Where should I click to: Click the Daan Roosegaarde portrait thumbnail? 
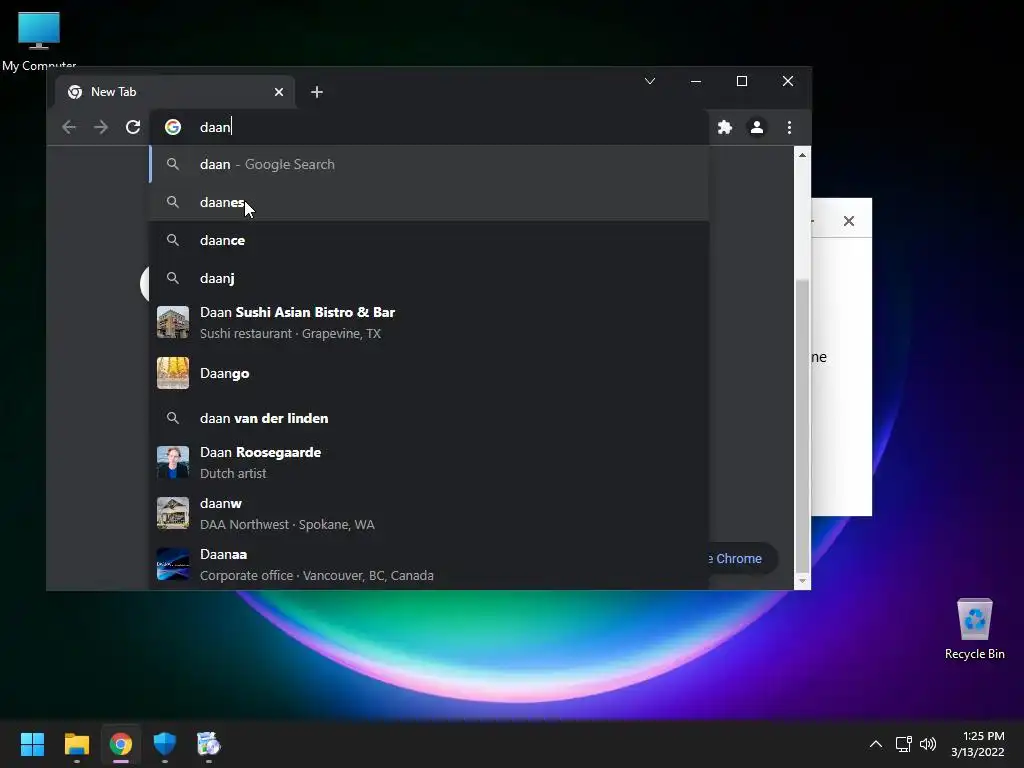pos(173,462)
